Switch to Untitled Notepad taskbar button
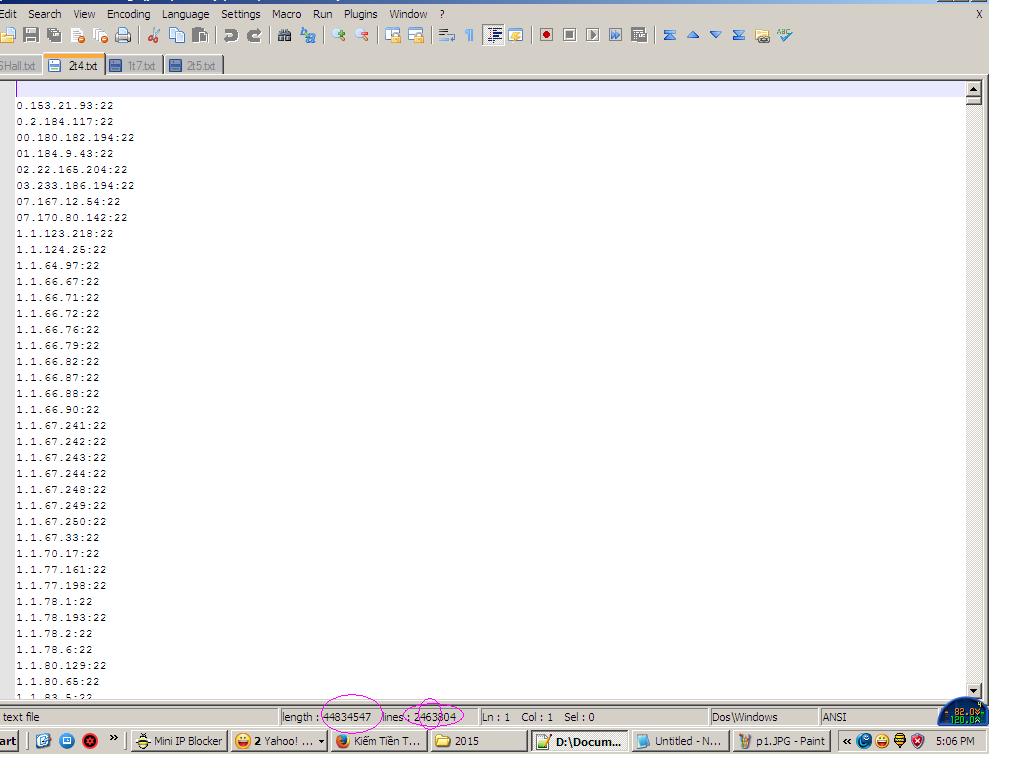Screen dimensions: 1024x768 pyautogui.click(x=680, y=741)
